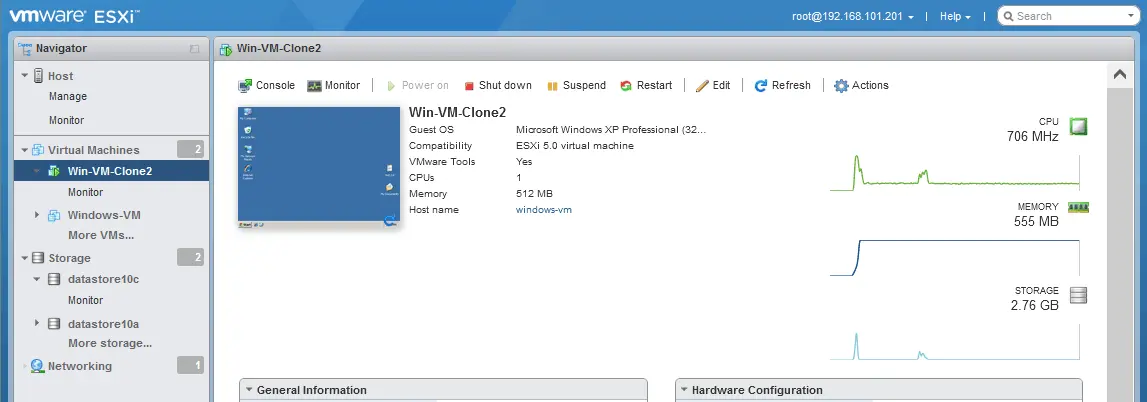
Task: Select Monitor under Win-VM-Clone2
Action: tap(86, 192)
